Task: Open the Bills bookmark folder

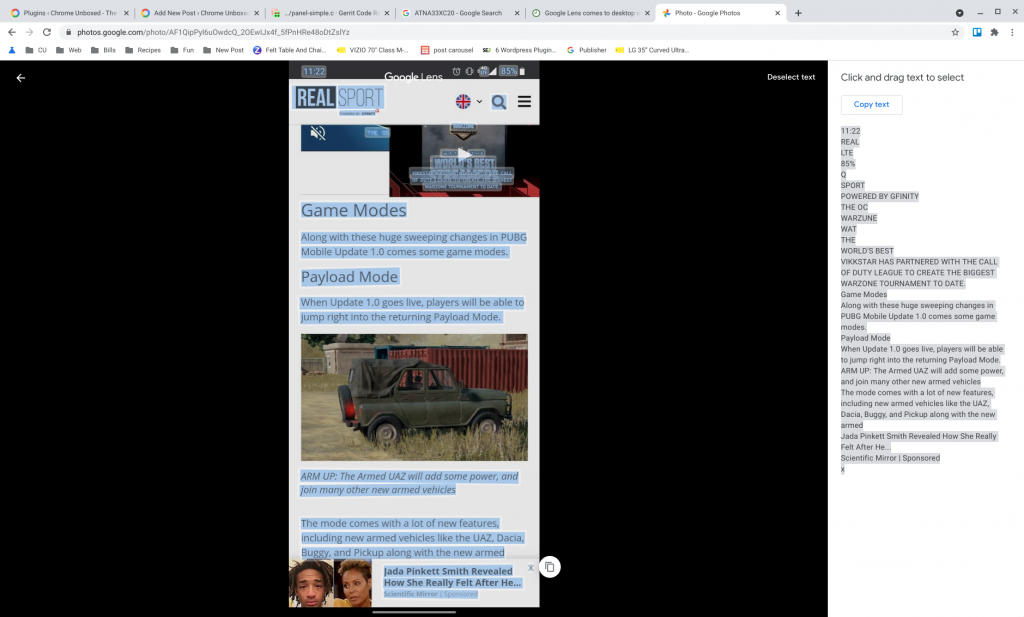Action: 103,50
